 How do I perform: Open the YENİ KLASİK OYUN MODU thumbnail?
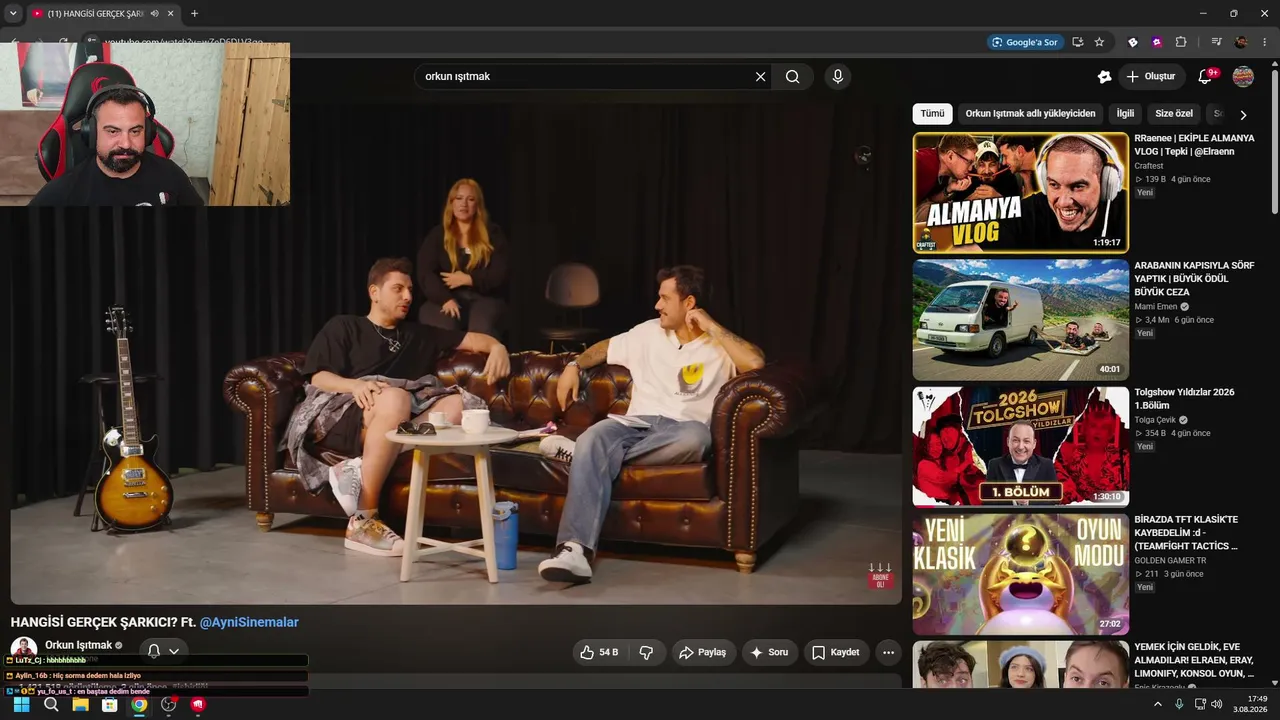[x=1021, y=574]
